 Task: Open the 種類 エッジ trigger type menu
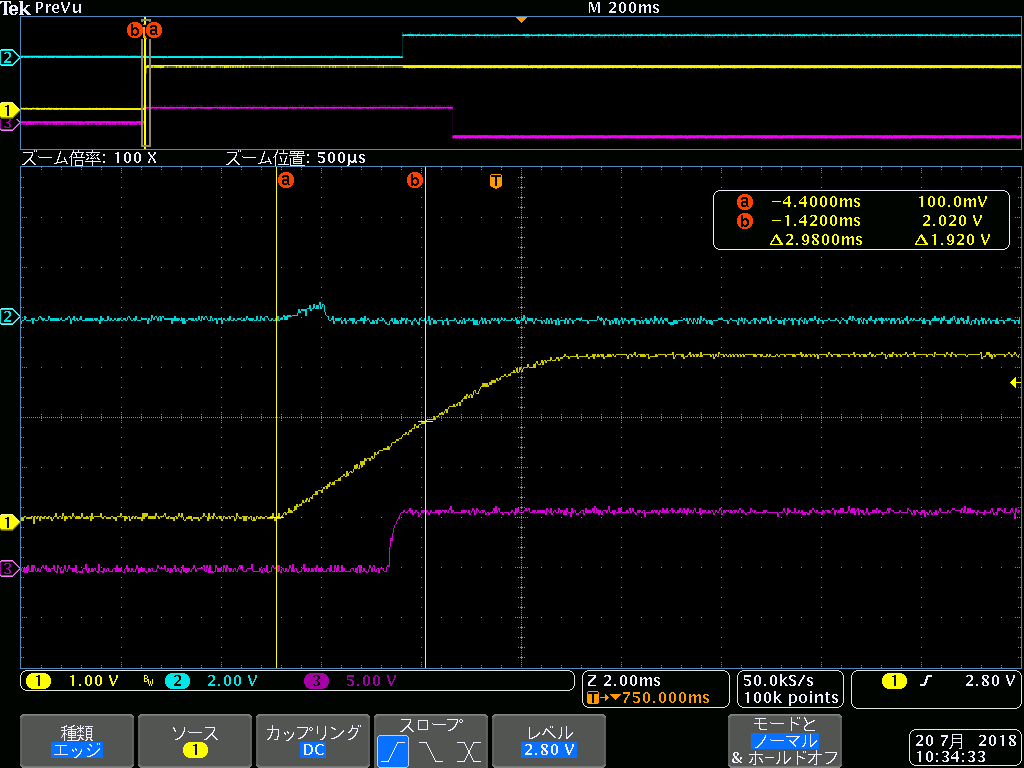(77, 741)
